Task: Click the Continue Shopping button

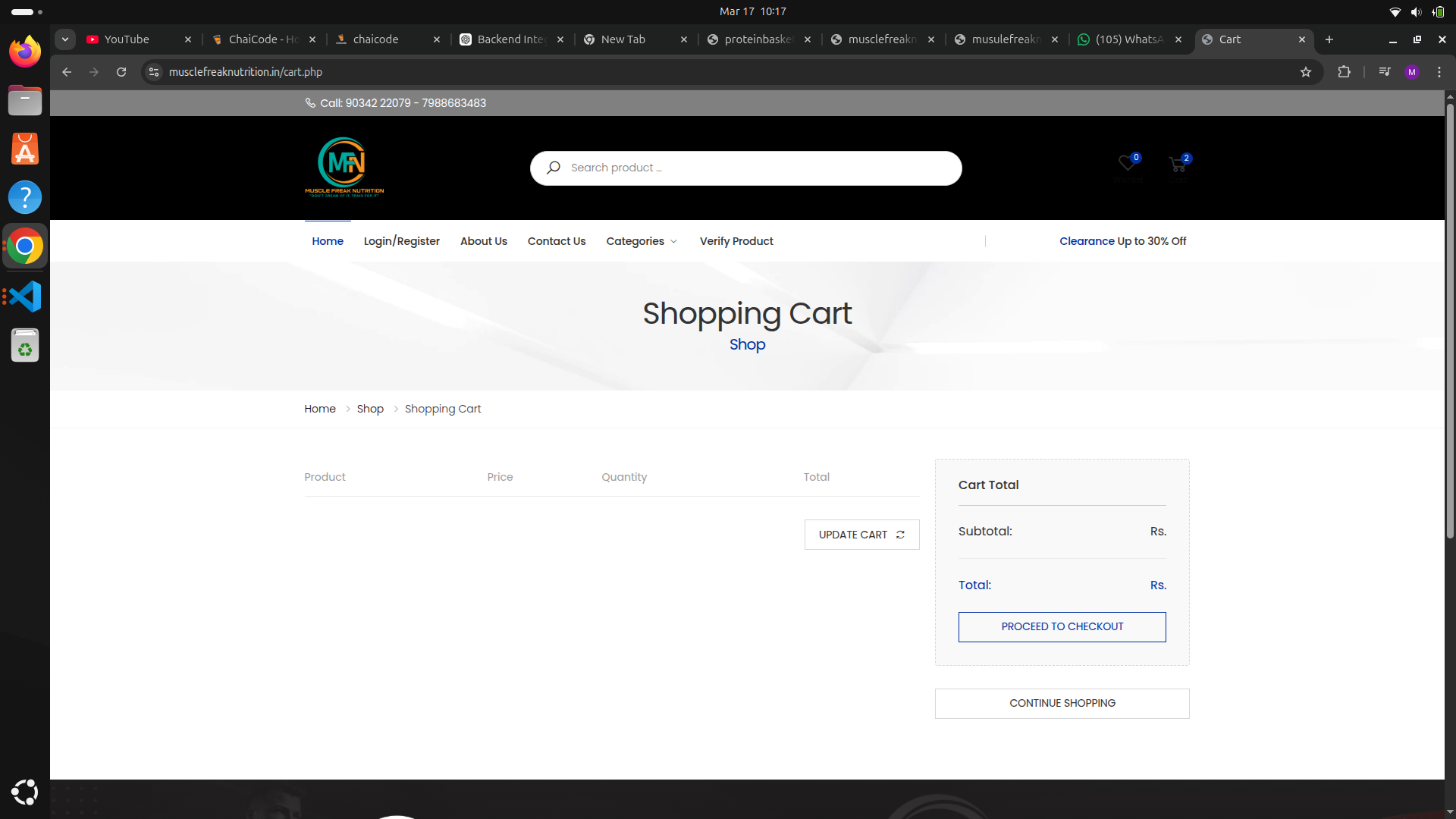Action: click(x=1062, y=704)
